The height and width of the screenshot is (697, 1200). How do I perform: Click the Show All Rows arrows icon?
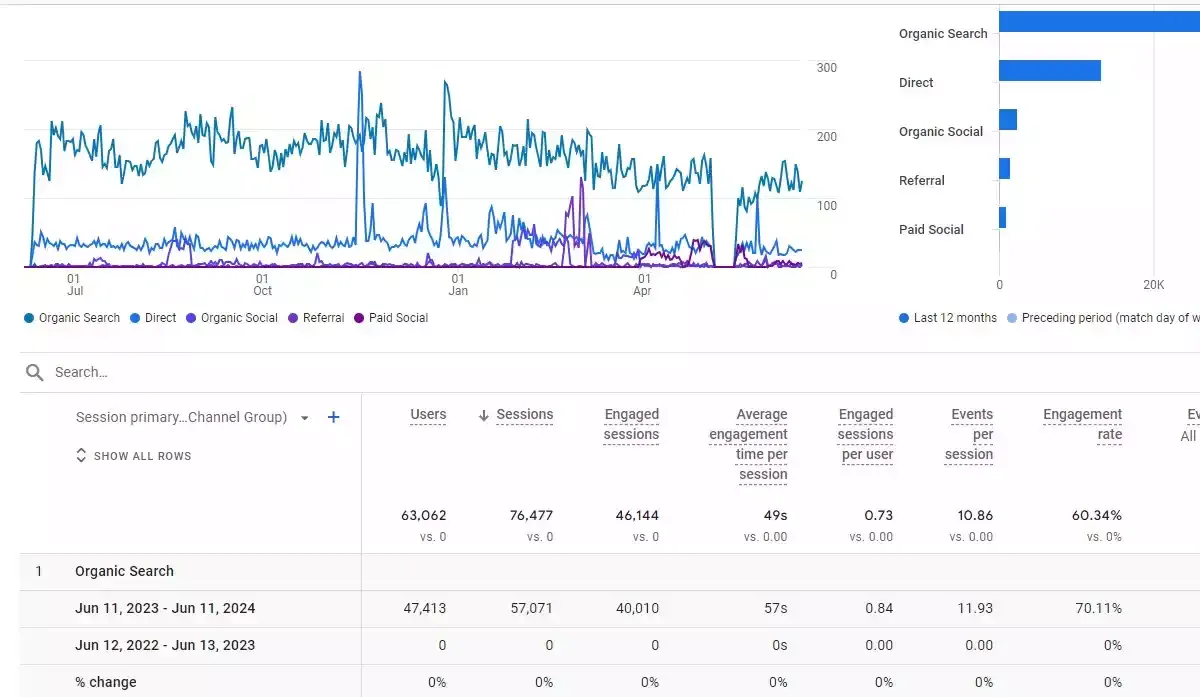(82, 455)
